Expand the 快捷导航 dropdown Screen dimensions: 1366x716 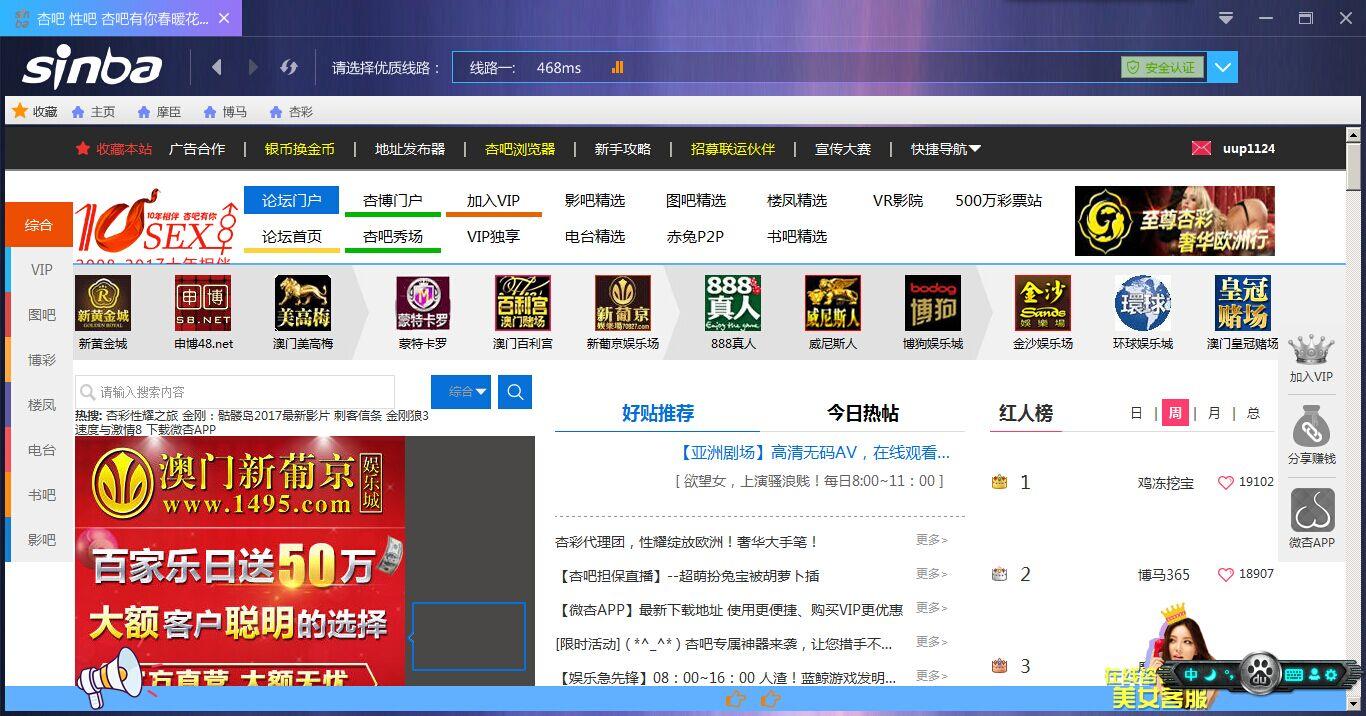pos(945,148)
